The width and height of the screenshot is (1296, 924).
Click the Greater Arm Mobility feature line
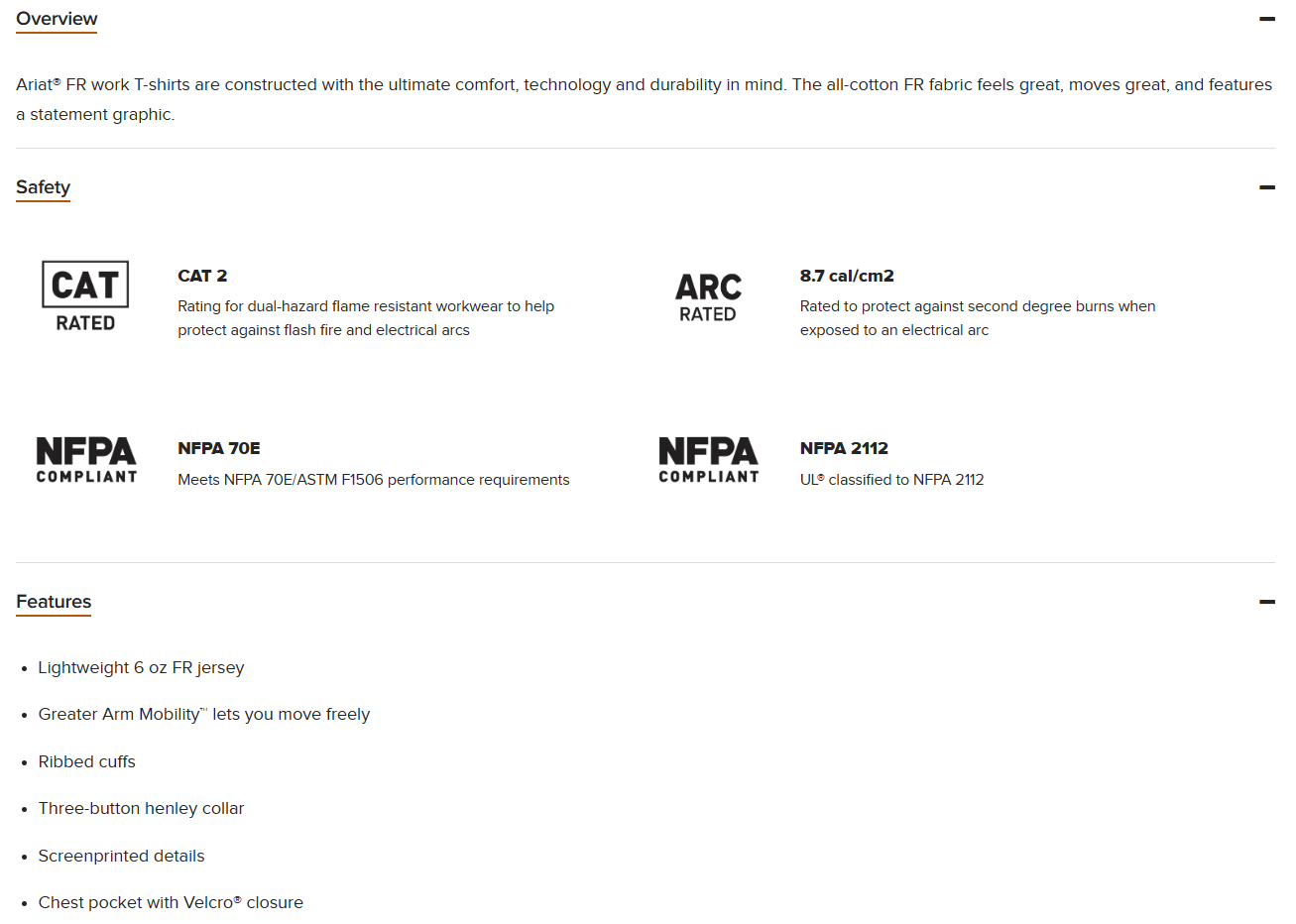pyautogui.click(x=204, y=714)
